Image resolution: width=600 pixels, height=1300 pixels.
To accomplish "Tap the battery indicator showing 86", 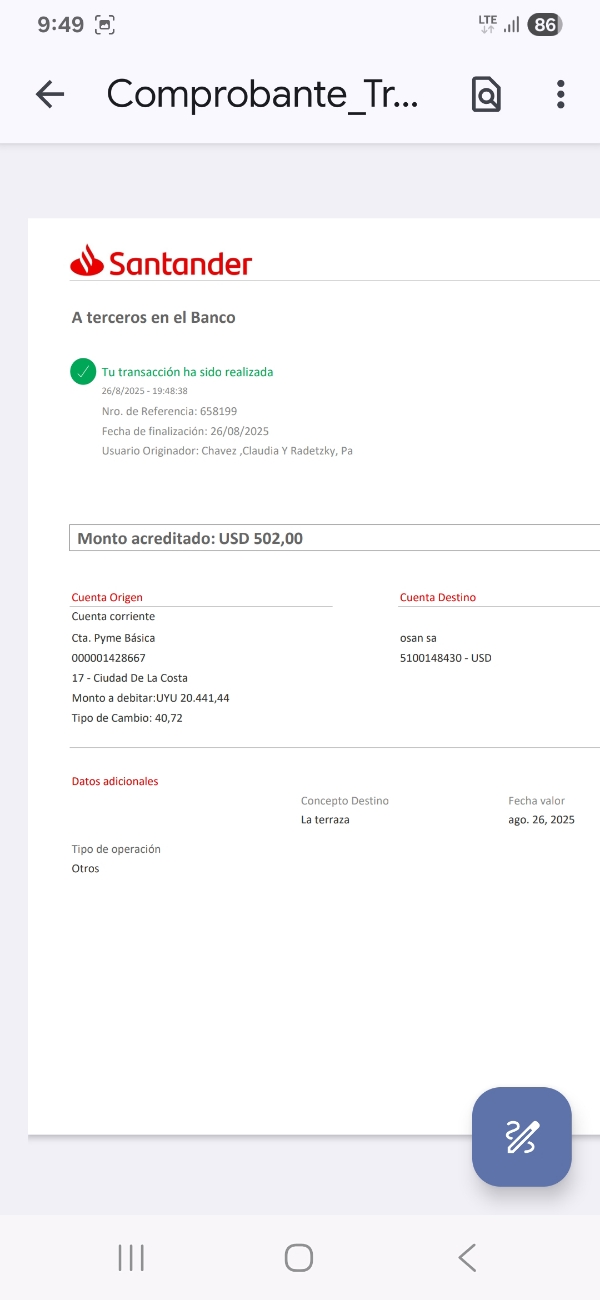I will (x=544, y=25).
